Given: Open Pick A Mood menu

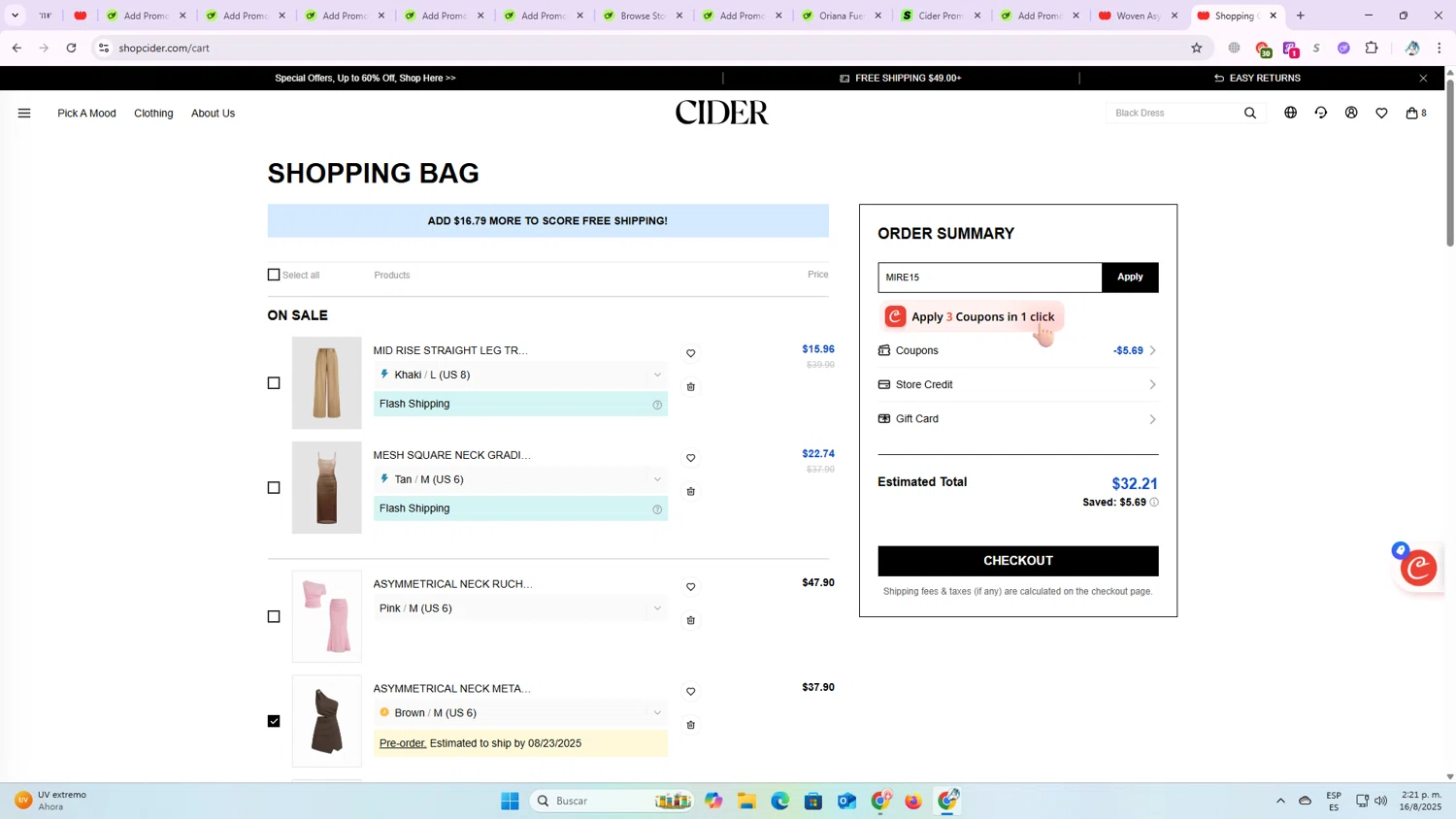Looking at the screenshot, I should [x=86, y=114].
